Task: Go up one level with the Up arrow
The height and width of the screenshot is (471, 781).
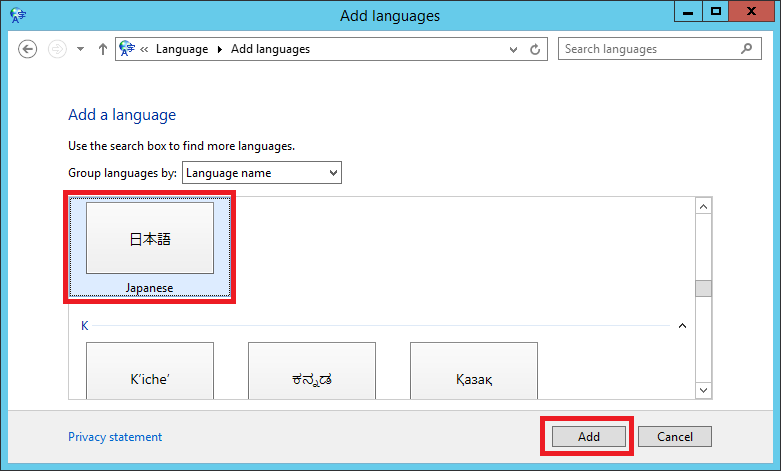Action: (x=103, y=49)
